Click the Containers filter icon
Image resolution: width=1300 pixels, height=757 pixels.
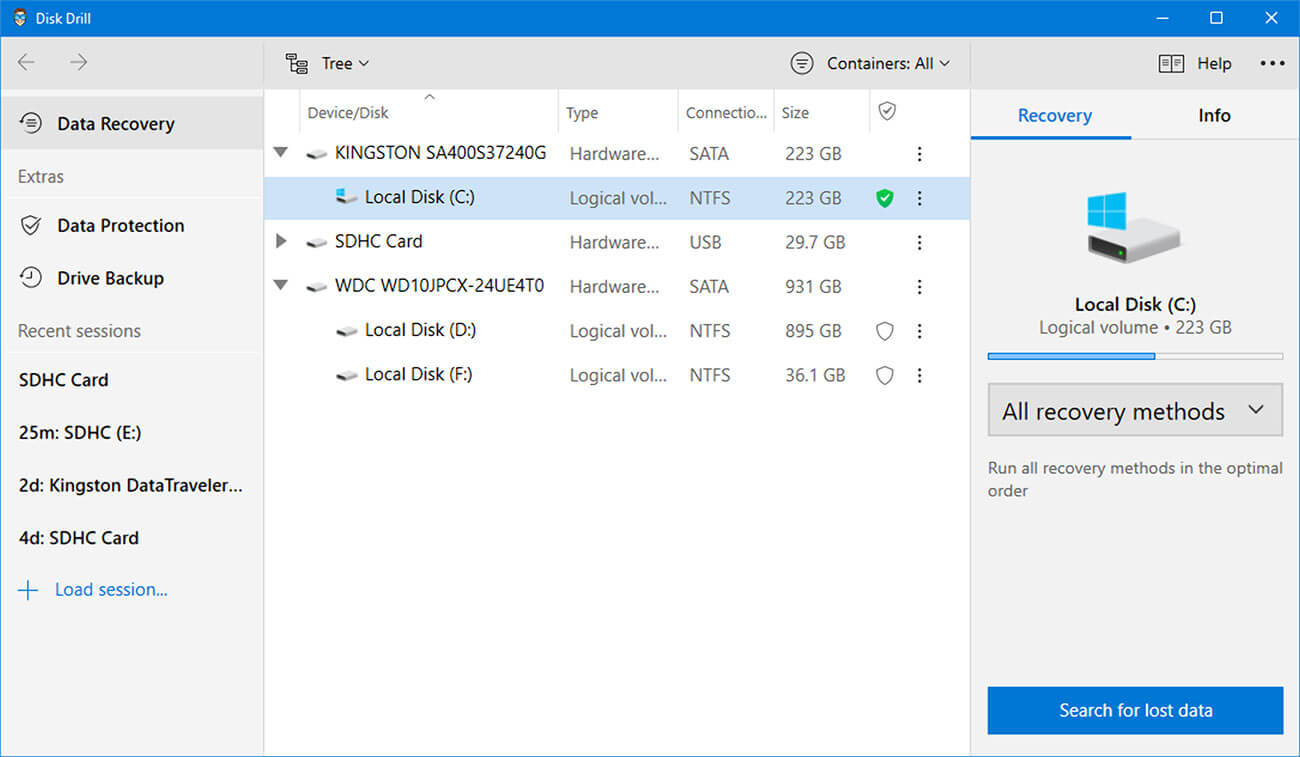coord(802,63)
